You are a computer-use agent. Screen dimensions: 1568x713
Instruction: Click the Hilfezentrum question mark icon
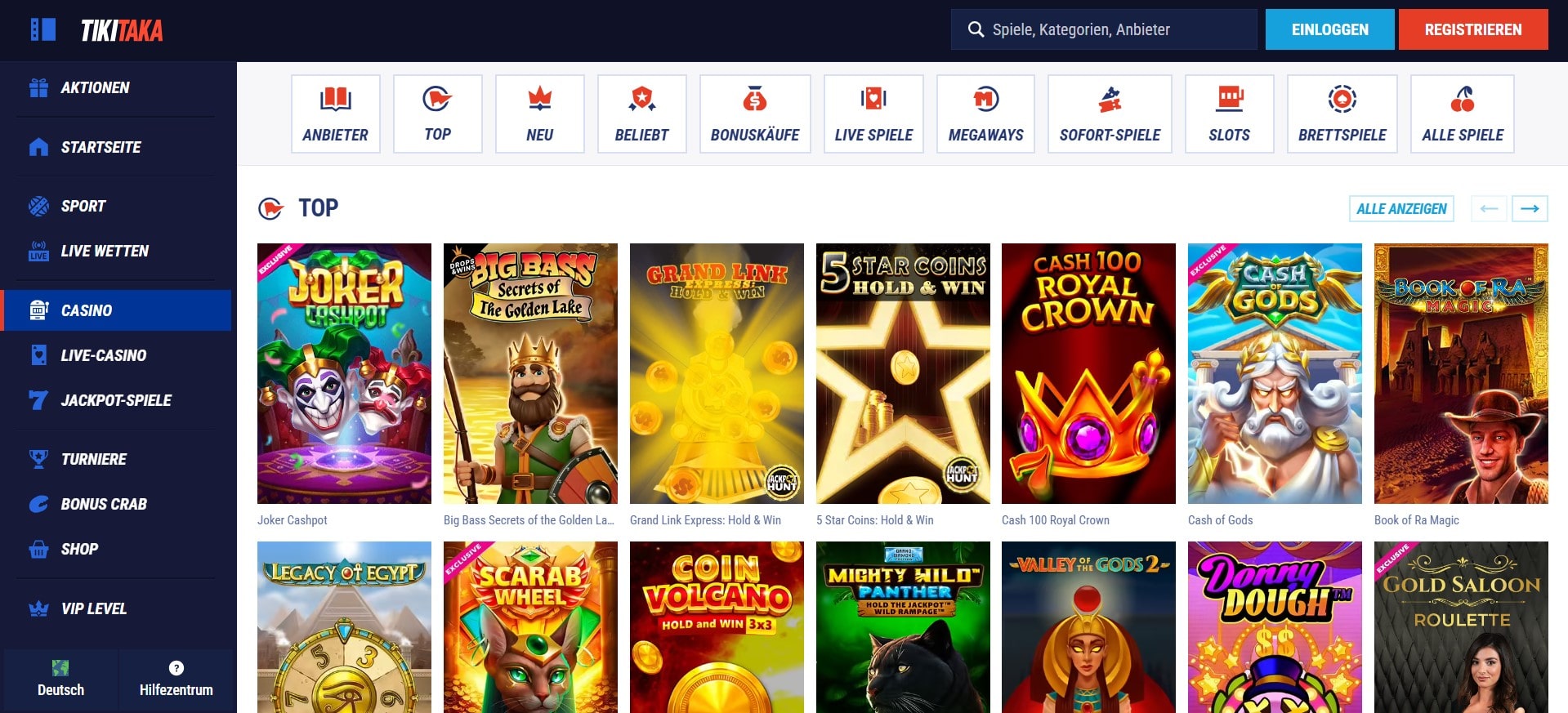pyautogui.click(x=176, y=667)
